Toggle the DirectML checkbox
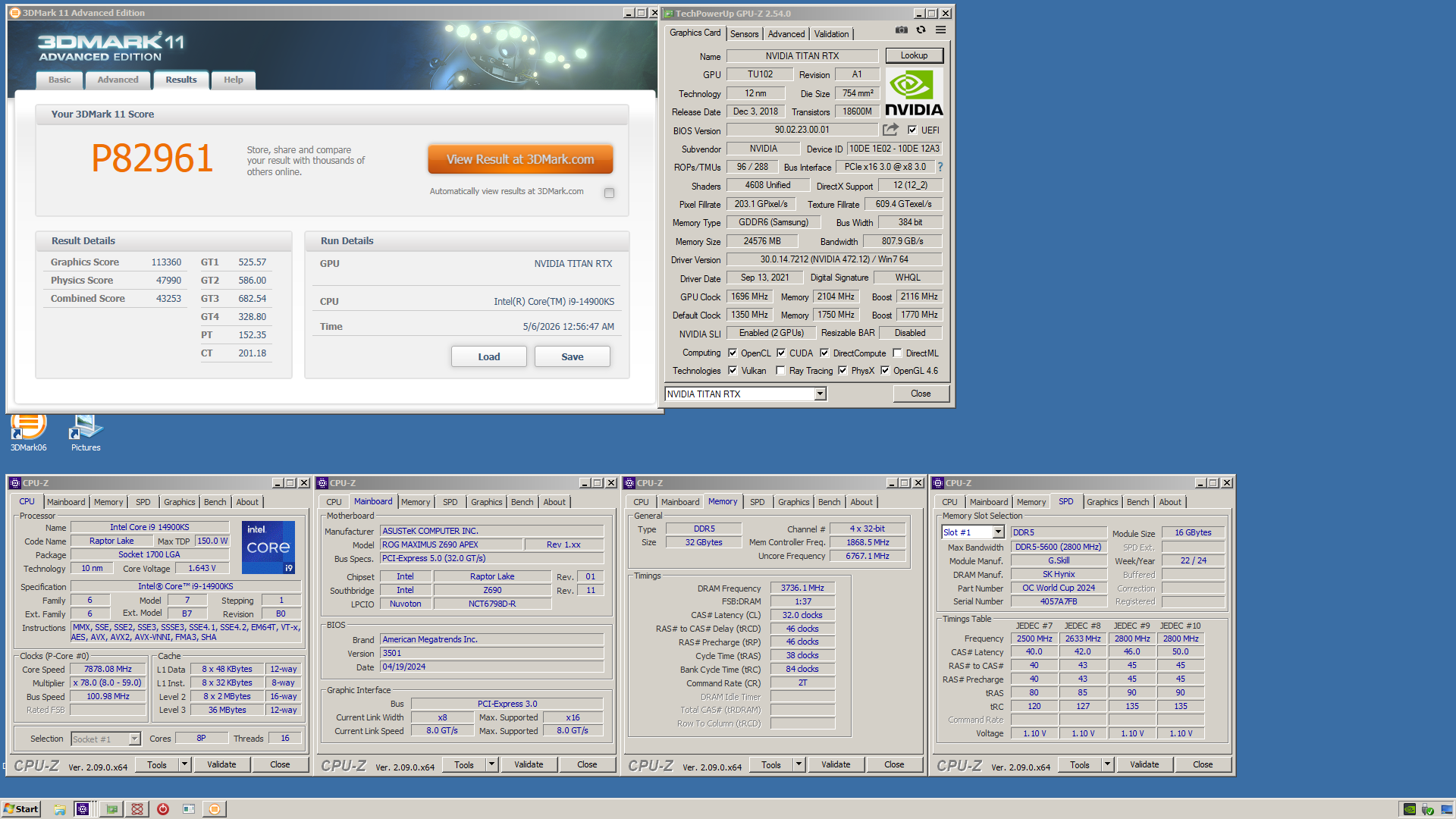 [x=897, y=353]
